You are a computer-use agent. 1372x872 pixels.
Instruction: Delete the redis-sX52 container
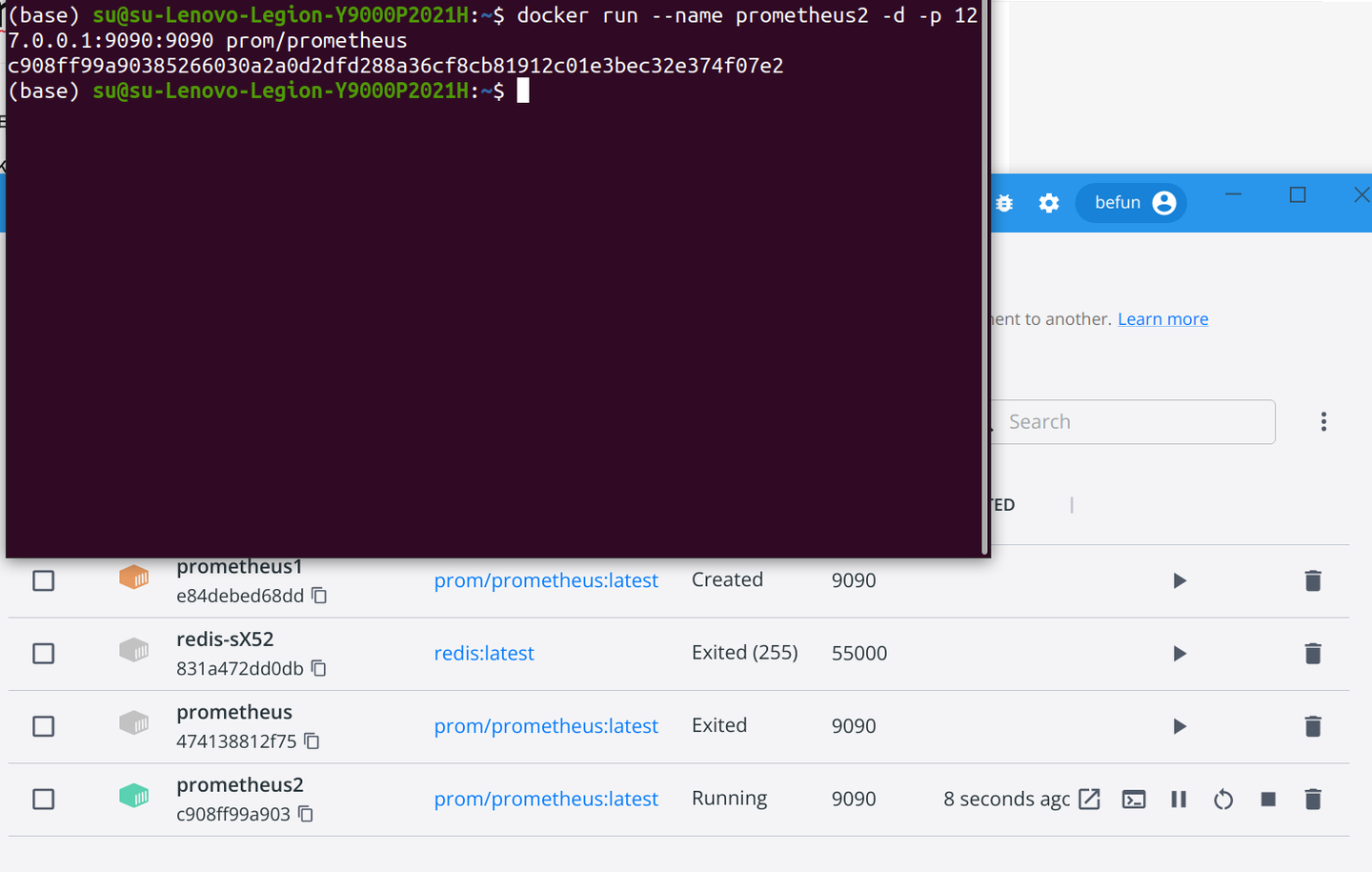[1313, 654]
